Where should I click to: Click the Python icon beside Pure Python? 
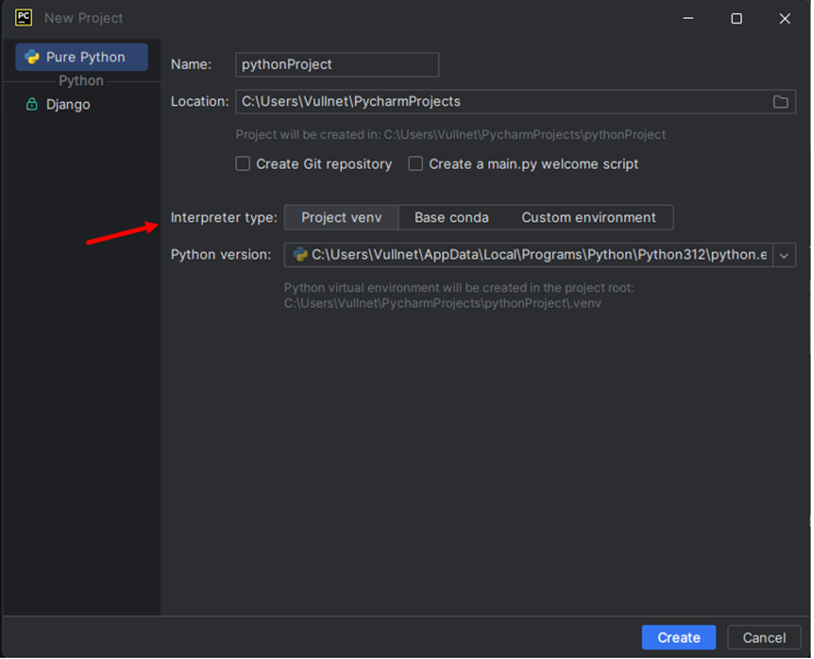tap(32, 57)
